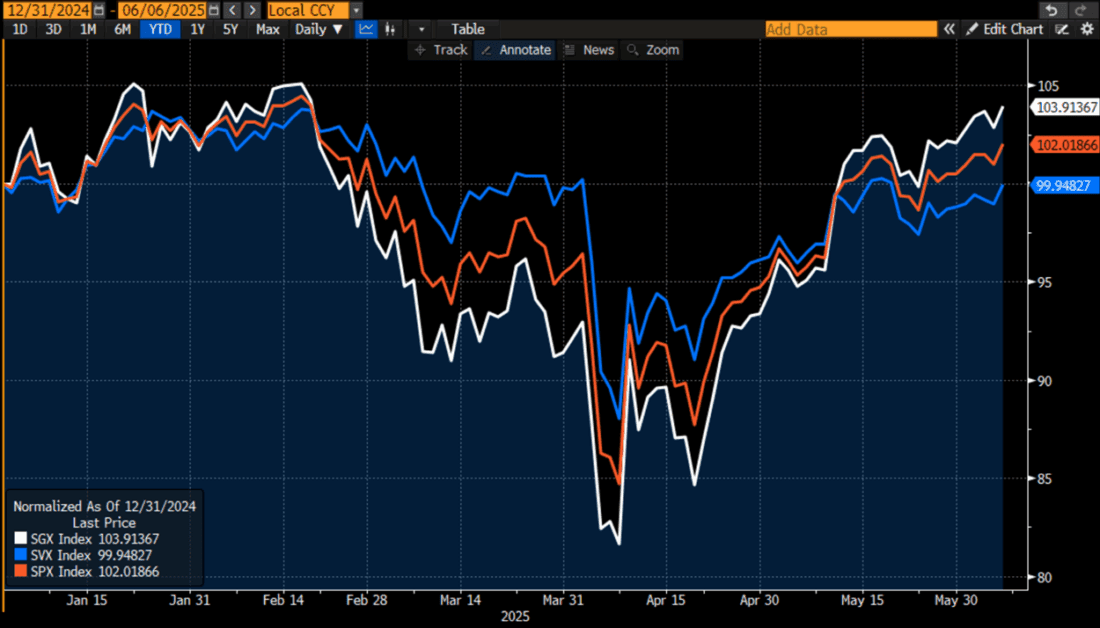Image resolution: width=1100 pixels, height=628 pixels.
Task: Click the Jan 15 x-axis date label
Action: pyautogui.click(x=87, y=601)
